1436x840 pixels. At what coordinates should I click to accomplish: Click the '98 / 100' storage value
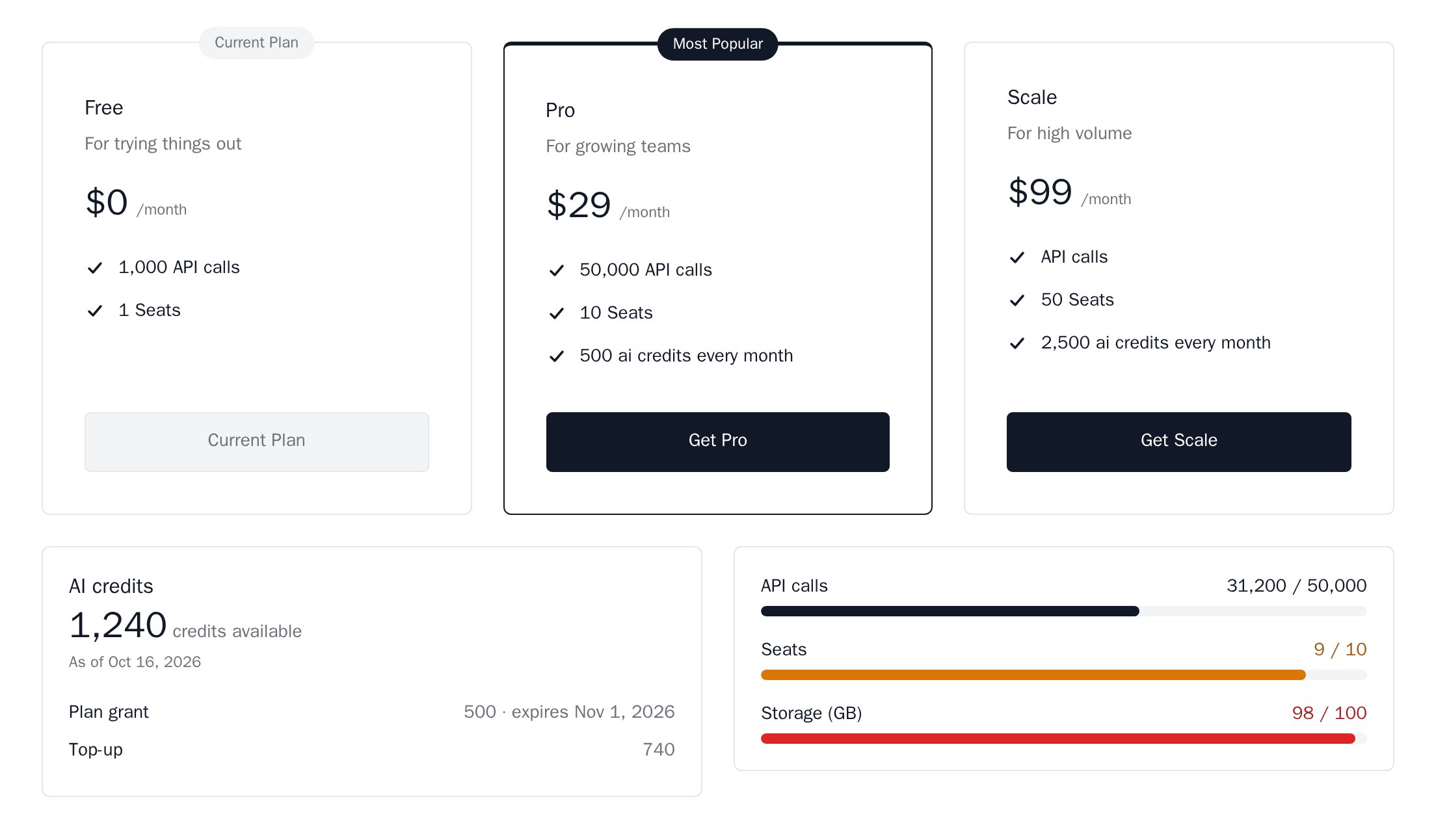tap(1329, 713)
